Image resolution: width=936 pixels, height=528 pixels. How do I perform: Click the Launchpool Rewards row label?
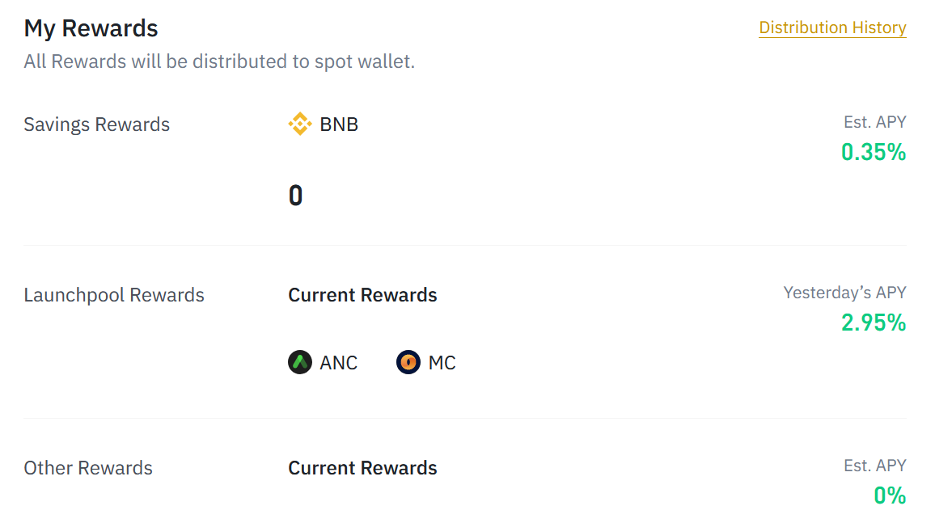(114, 295)
